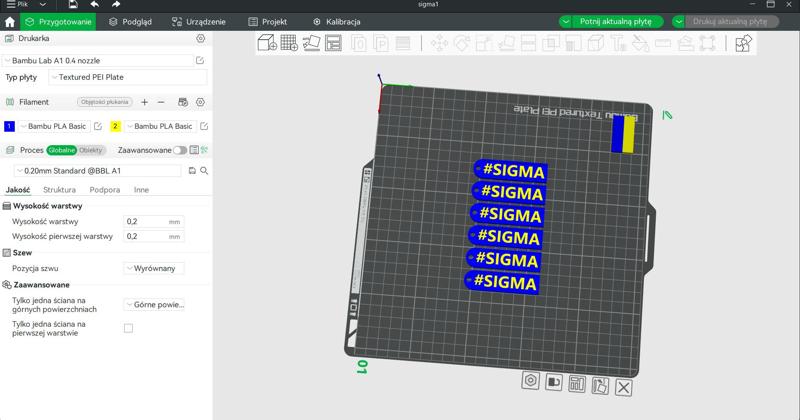Arrange all objects from the top toolbar
The width and height of the screenshot is (800, 420).
click(333, 43)
